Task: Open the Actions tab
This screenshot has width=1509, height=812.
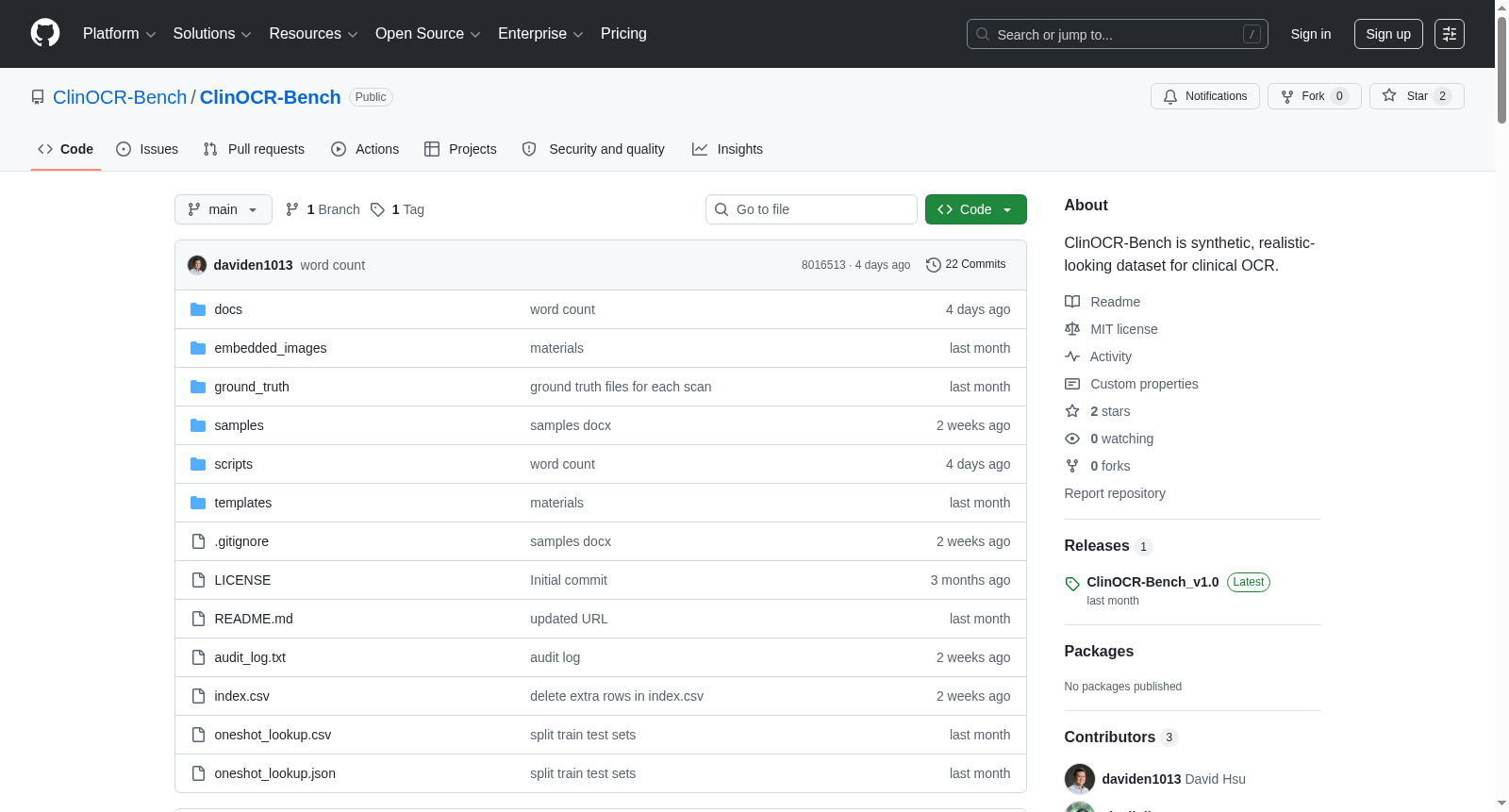Action: (x=365, y=149)
